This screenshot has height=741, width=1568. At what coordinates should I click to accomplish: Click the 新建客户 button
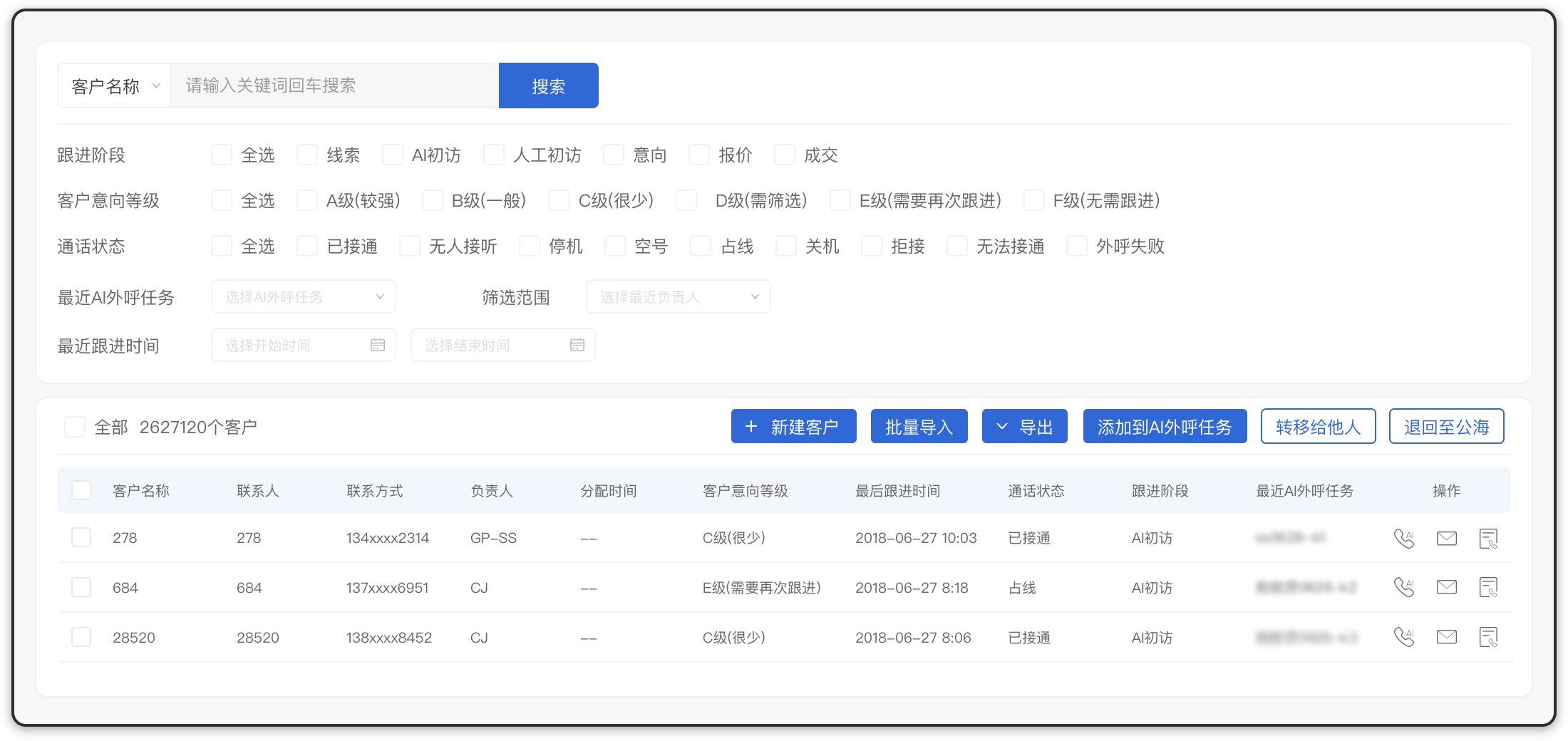(793, 426)
